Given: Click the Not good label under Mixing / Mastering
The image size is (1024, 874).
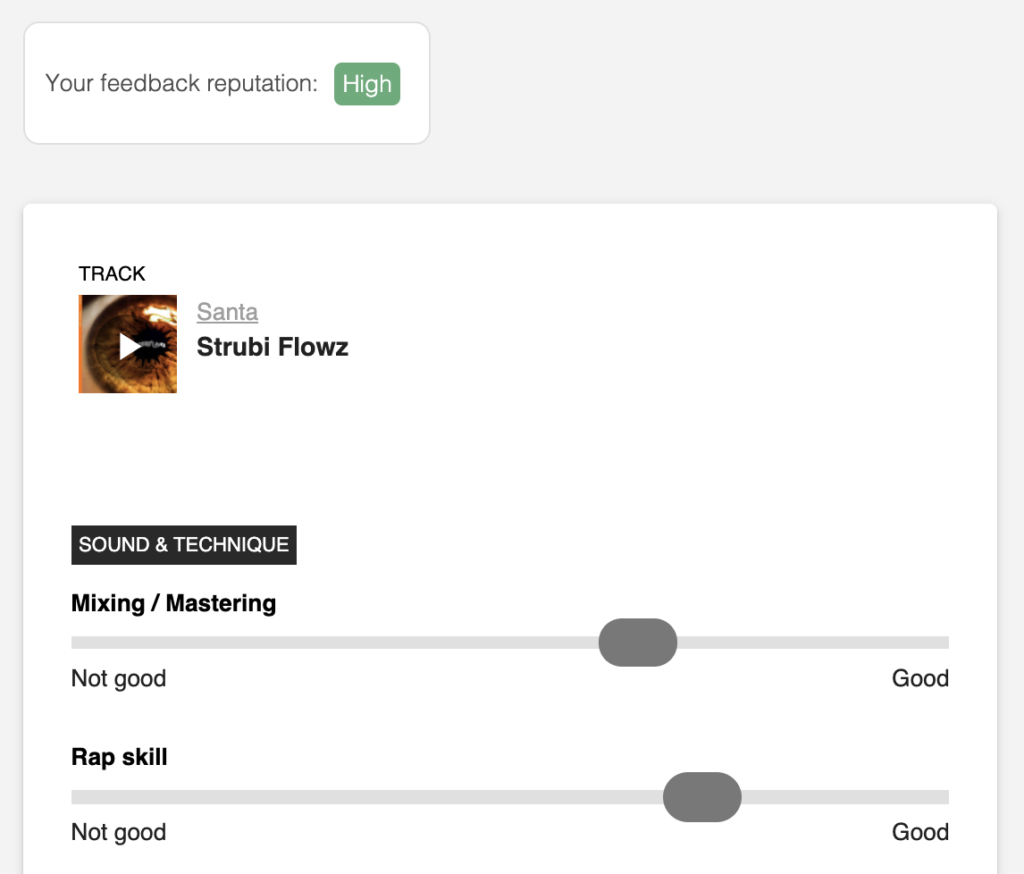Looking at the screenshot, I should [118, 679].
